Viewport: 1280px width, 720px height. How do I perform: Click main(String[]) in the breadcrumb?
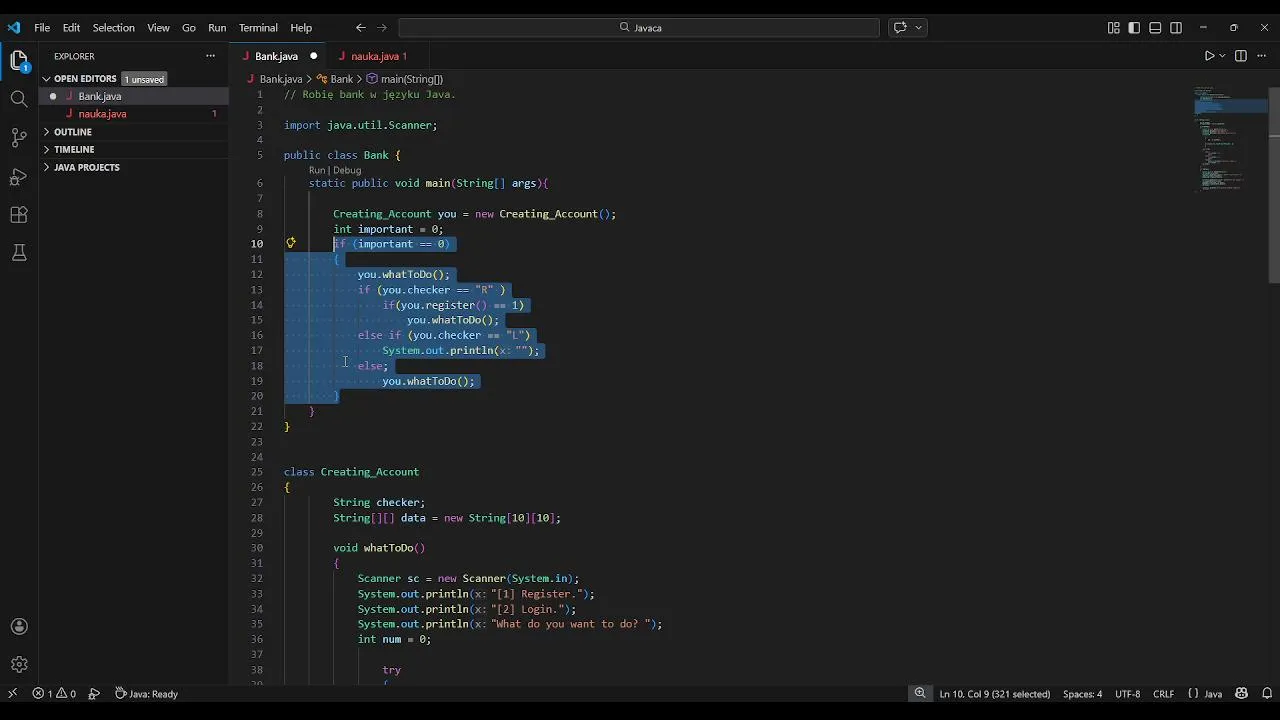click(x=411, y=79)
